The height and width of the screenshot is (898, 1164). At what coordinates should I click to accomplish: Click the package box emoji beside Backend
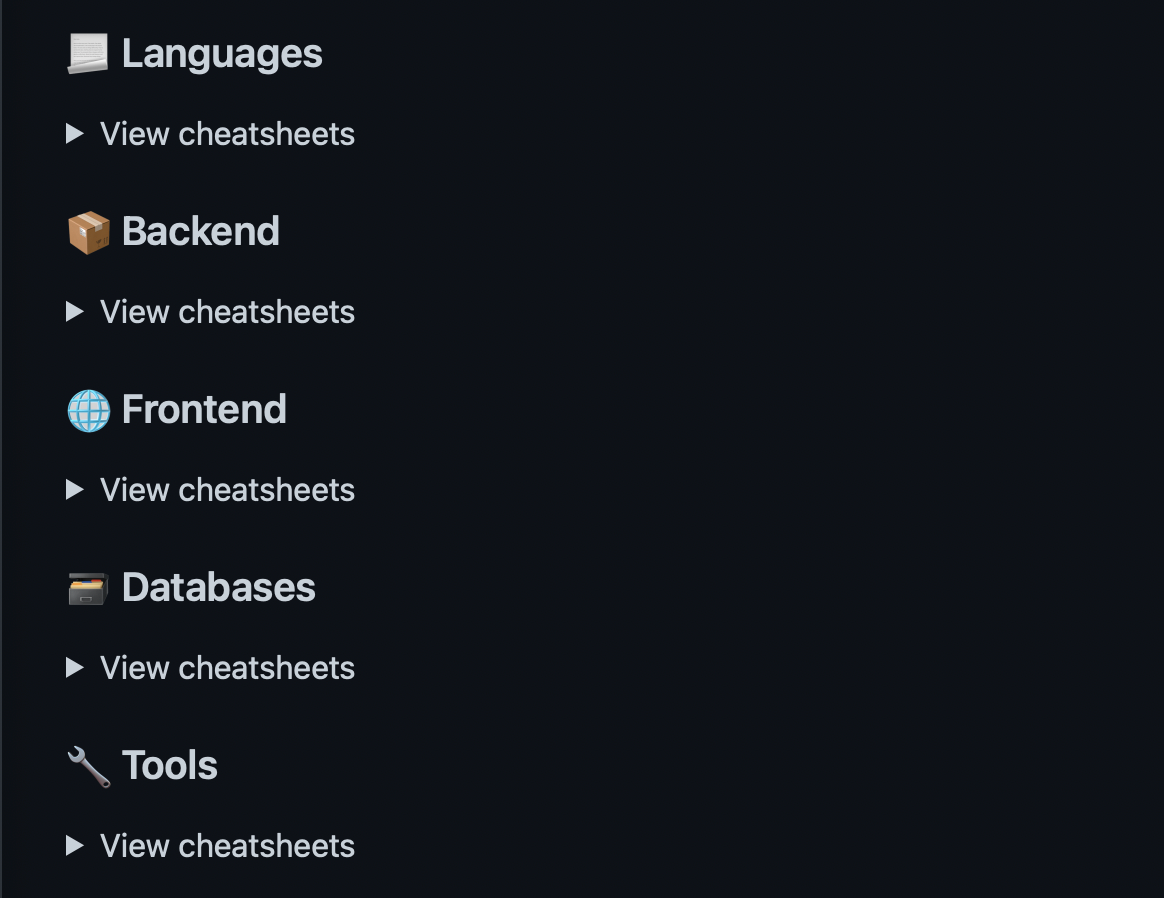coord(88,232)
